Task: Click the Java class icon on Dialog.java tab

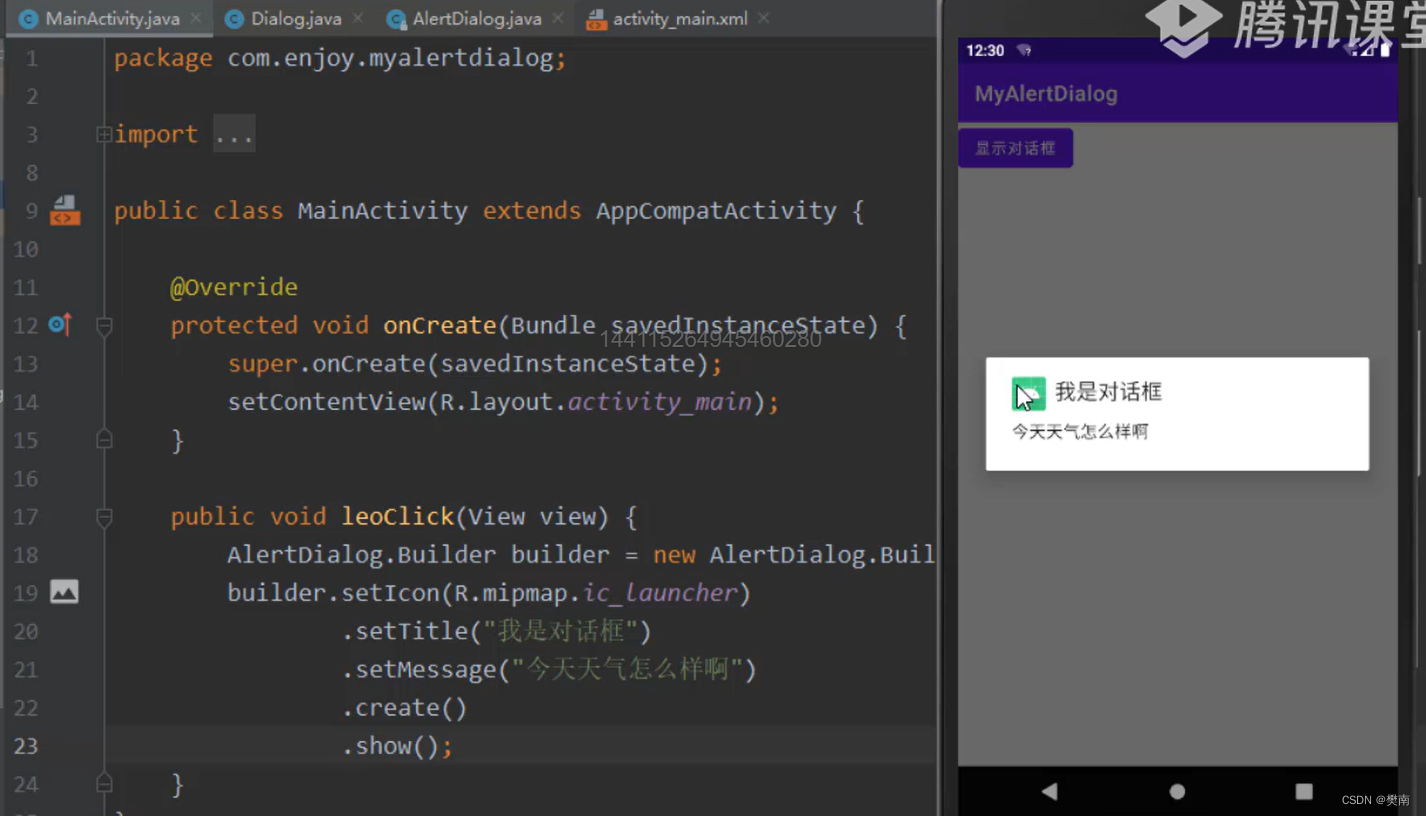Action: (234, 19)
